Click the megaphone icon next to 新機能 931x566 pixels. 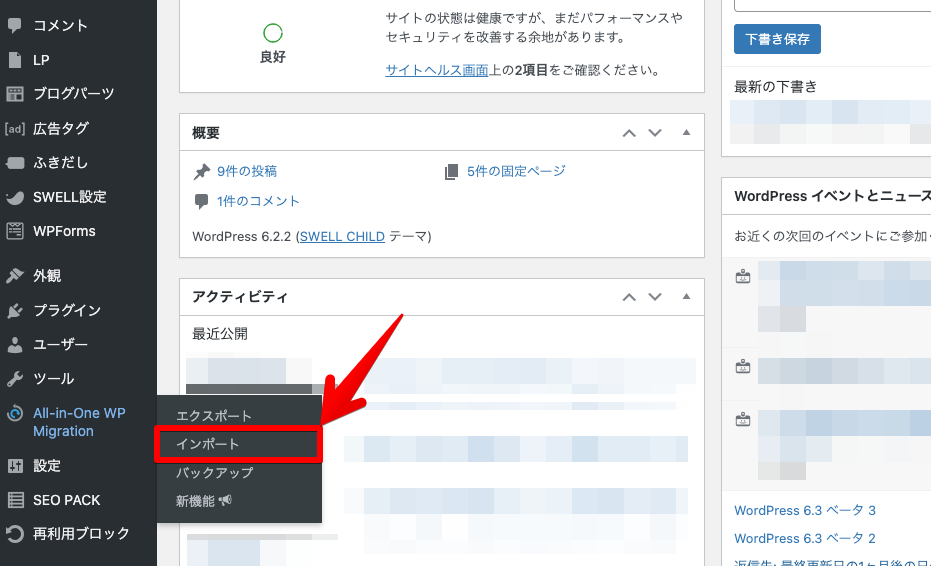pos(225,501)
